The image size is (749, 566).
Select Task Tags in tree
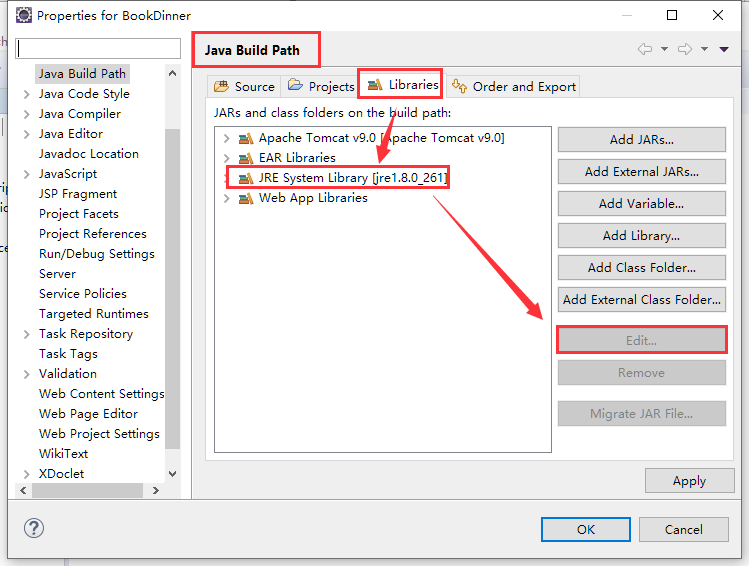point(68,354)
